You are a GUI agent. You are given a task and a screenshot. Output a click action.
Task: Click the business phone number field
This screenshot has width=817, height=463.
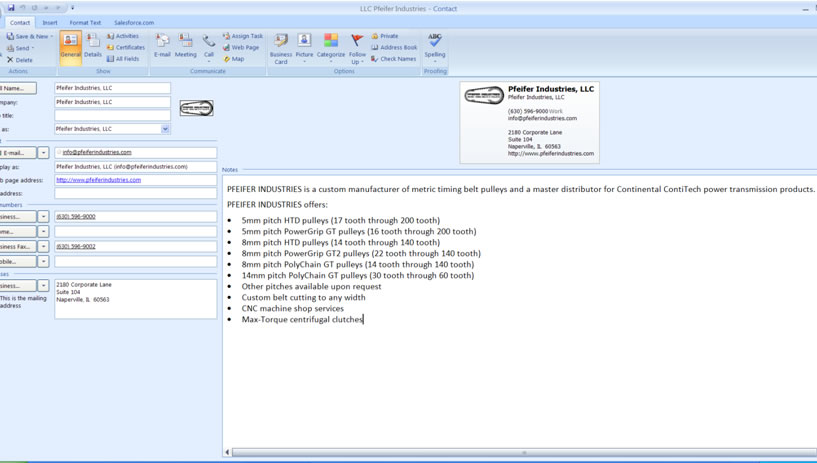coord(135,217)
